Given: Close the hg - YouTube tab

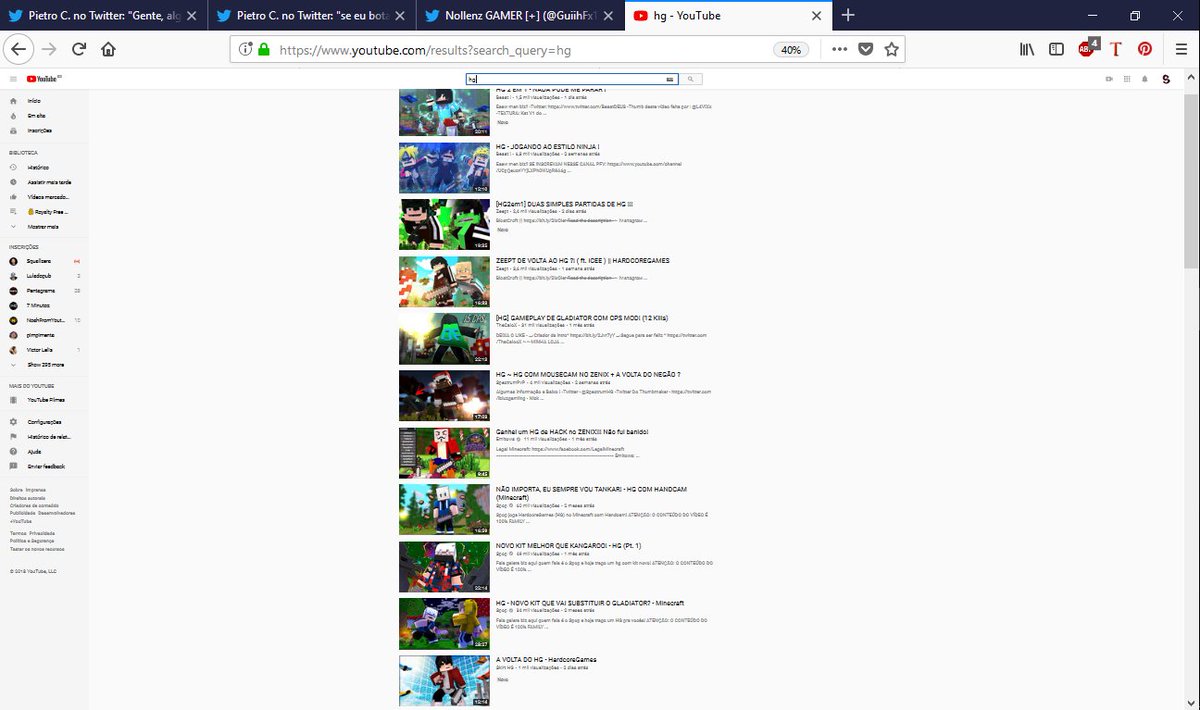Looking at the screenshot, I should coord(816,16).
